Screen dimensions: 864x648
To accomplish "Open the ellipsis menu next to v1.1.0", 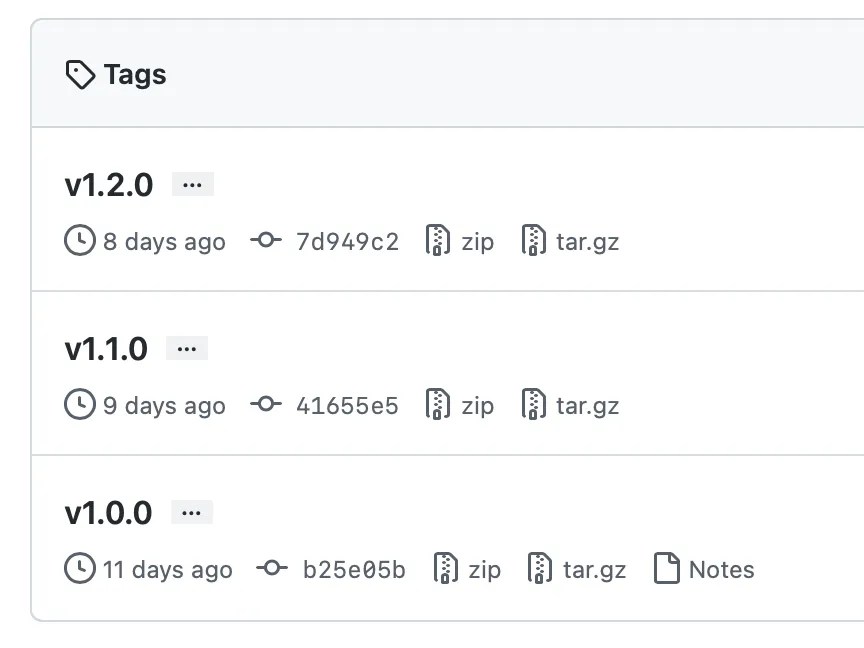I will point(187,347).
